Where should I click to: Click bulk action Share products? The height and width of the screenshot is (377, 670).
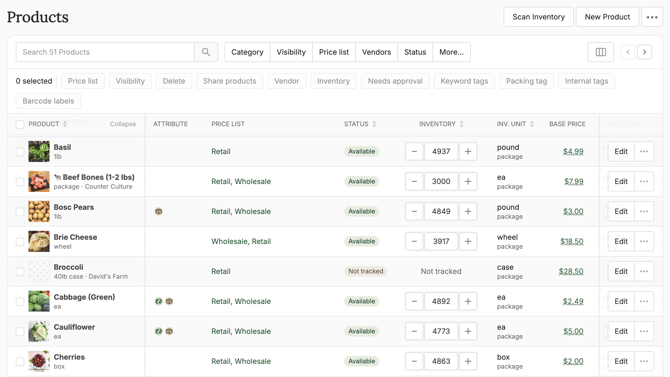click(229, 81)
